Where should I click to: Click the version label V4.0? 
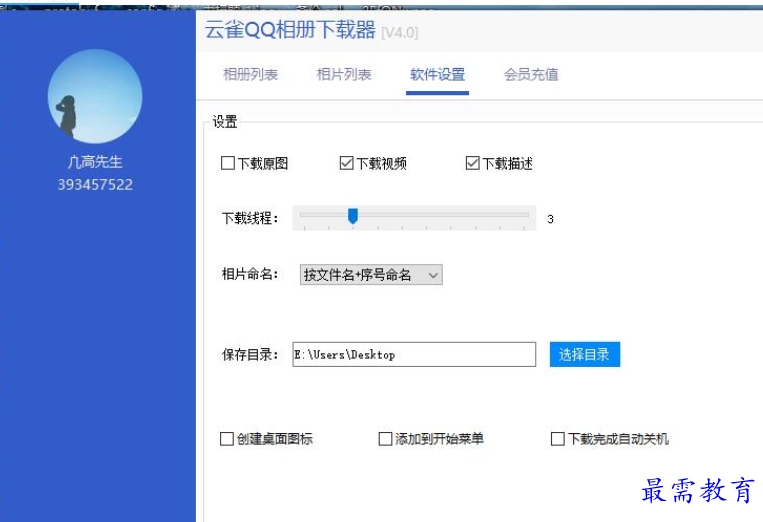point(400,33)
